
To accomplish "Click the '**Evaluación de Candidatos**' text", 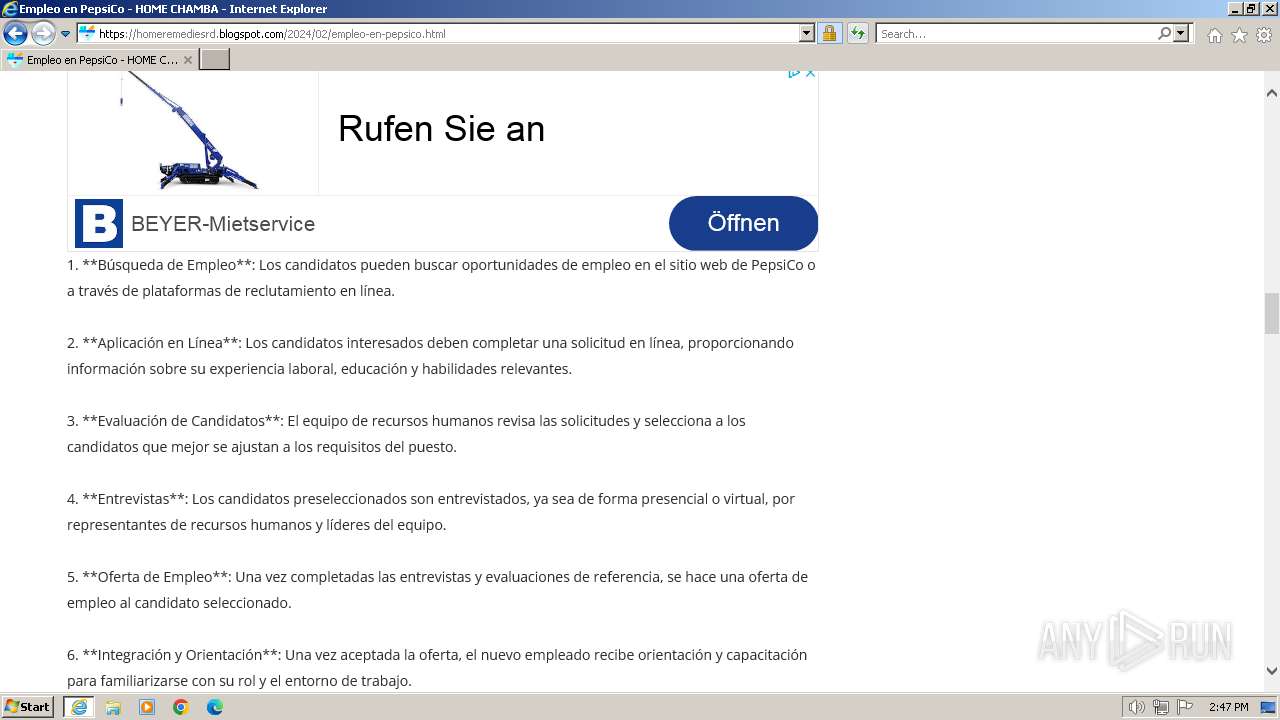I will (x=182, y=421).
